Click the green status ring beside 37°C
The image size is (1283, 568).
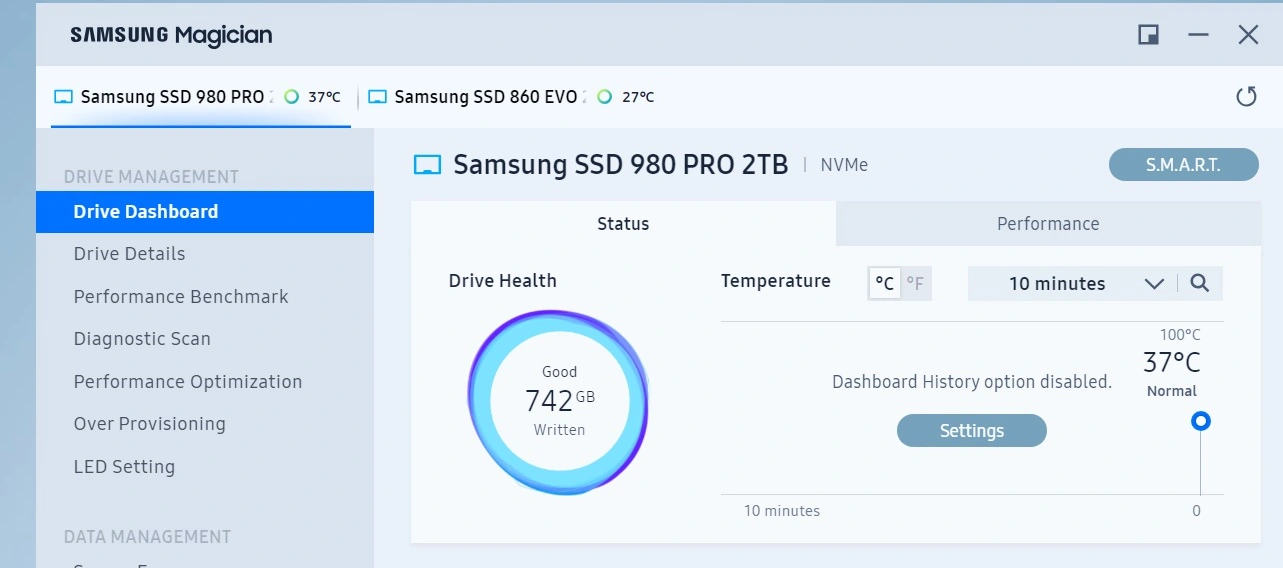point(291,97)
